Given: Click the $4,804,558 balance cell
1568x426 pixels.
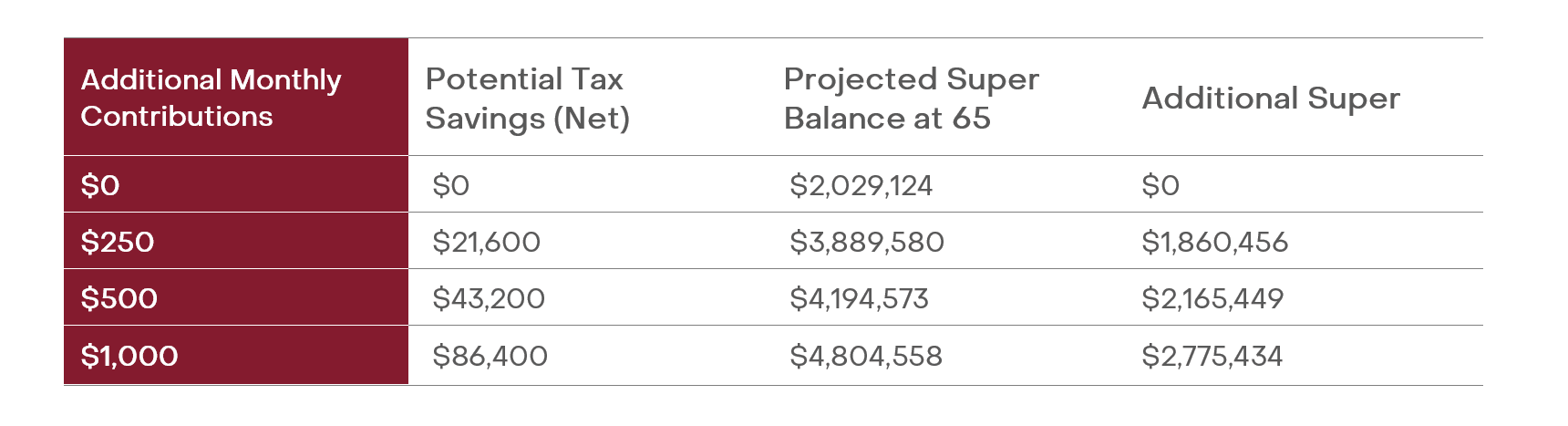Looking at the screenshot, I should click(865, 356).
